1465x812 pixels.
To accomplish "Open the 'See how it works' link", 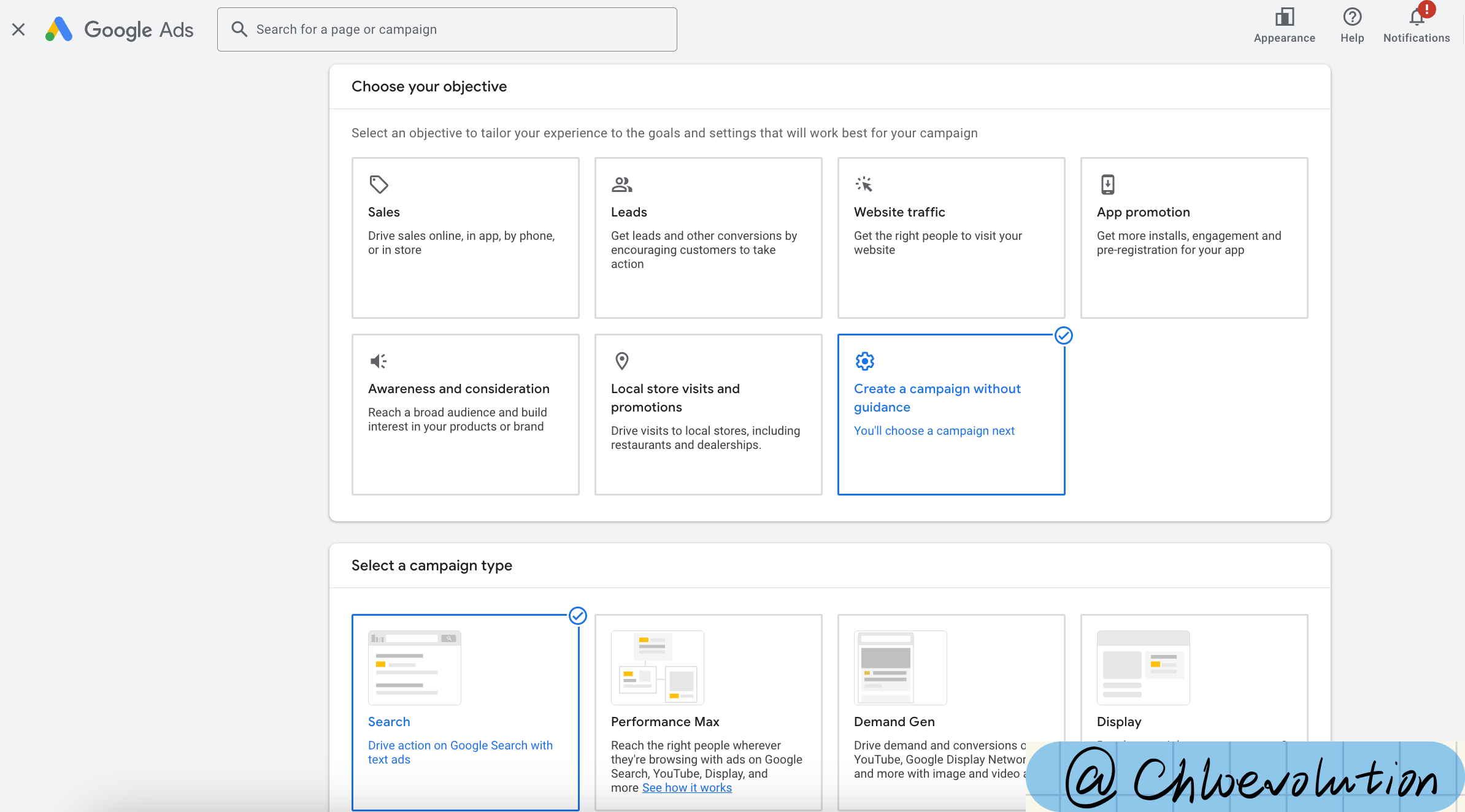I will click(686, 787).
